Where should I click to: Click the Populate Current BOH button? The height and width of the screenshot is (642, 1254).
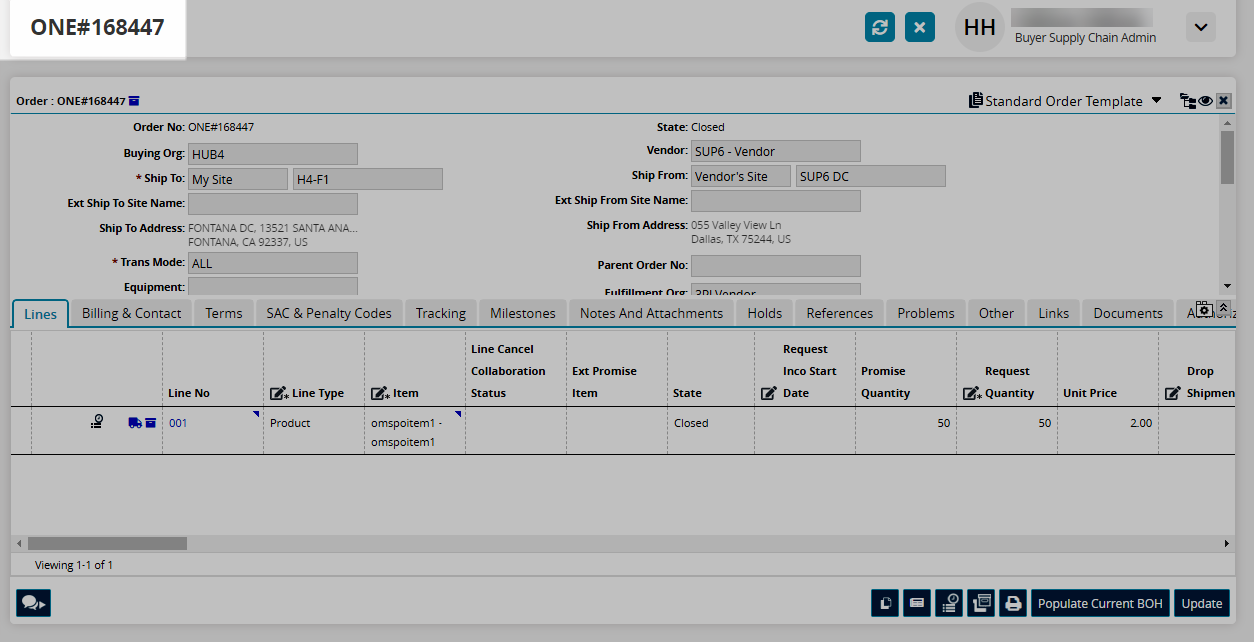point(1100,603)
